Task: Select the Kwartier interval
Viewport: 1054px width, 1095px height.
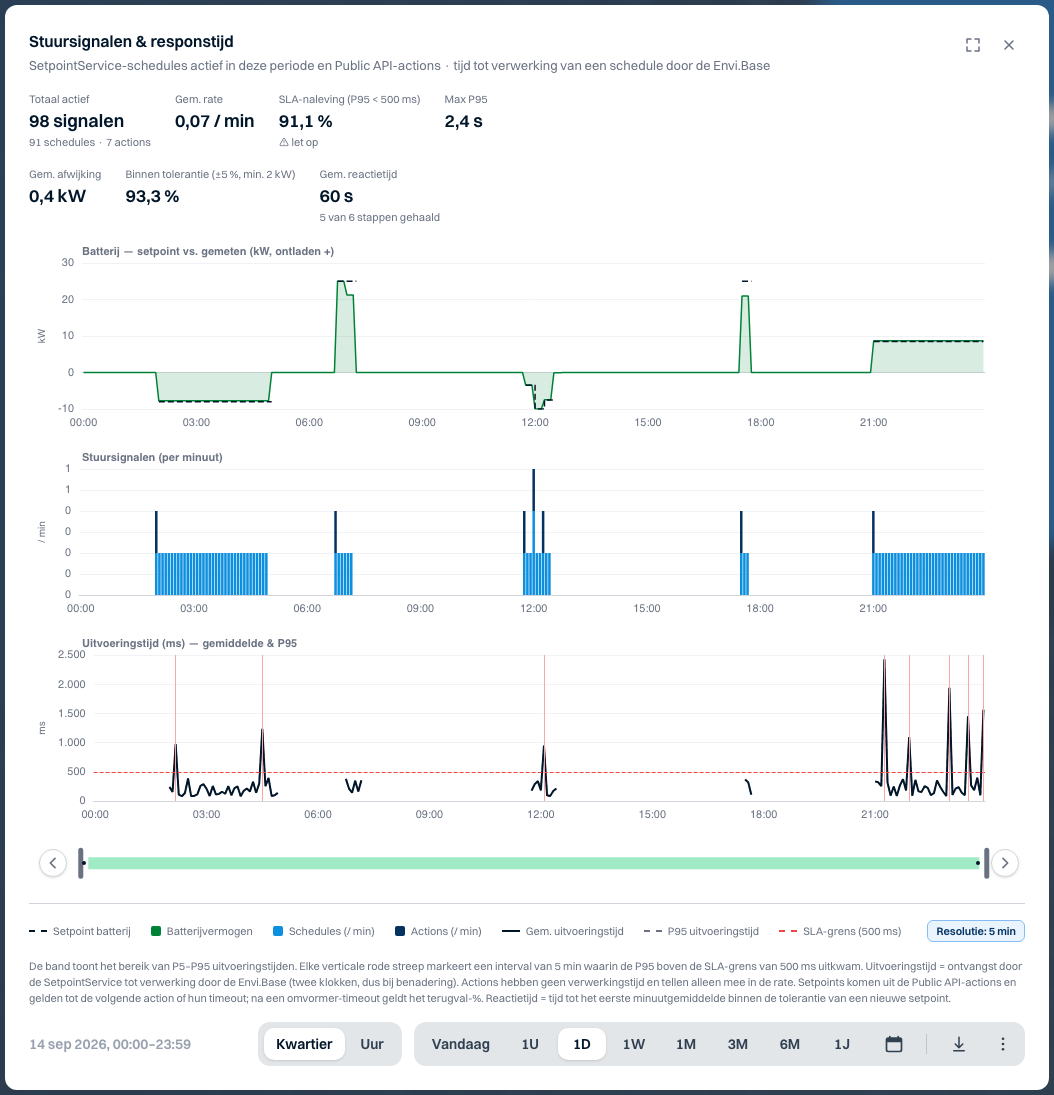Action: tap(304, 1044)
